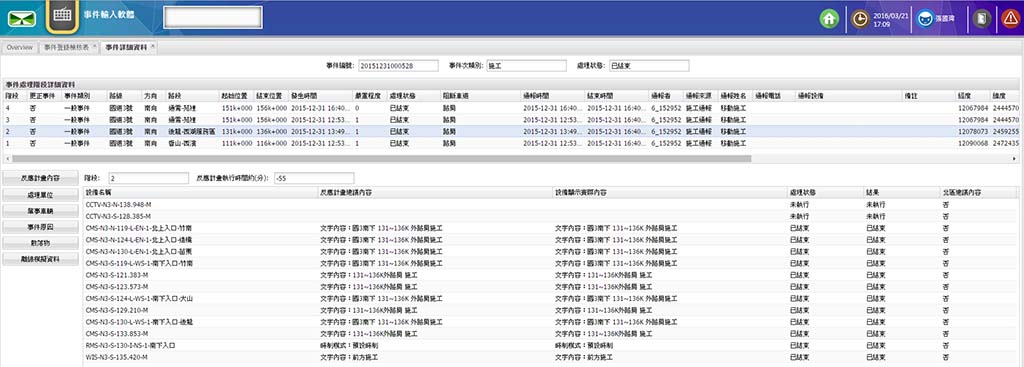Select stage row 4 in the table
Screen dimensions: 1024x367
(512, 108)
